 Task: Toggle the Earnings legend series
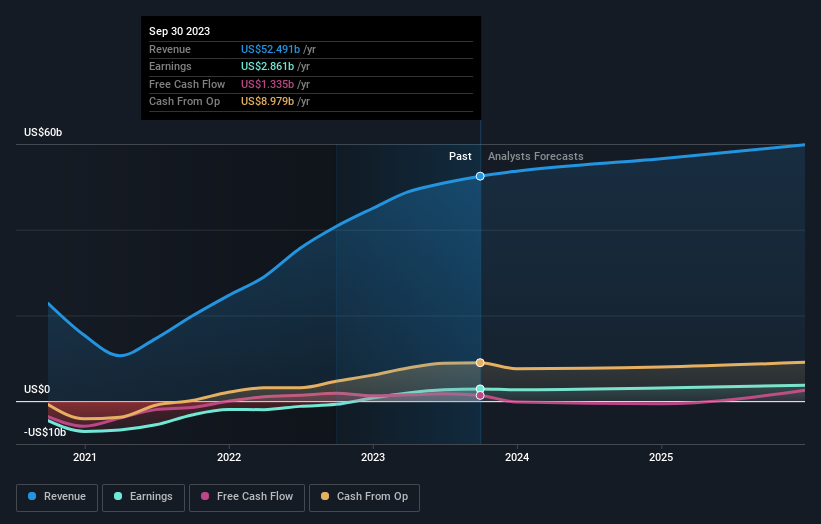[143, 497]
